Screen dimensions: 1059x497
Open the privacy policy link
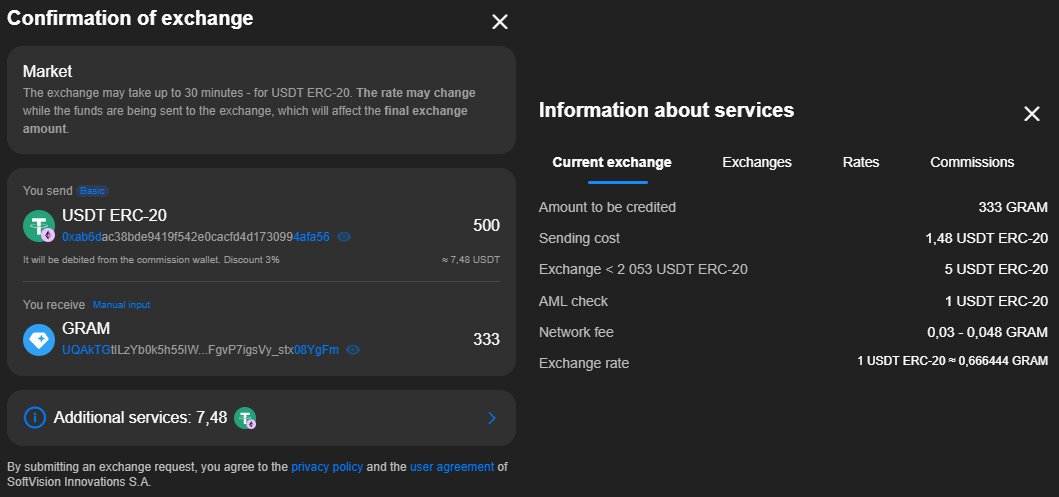click(x=327, y=467)
